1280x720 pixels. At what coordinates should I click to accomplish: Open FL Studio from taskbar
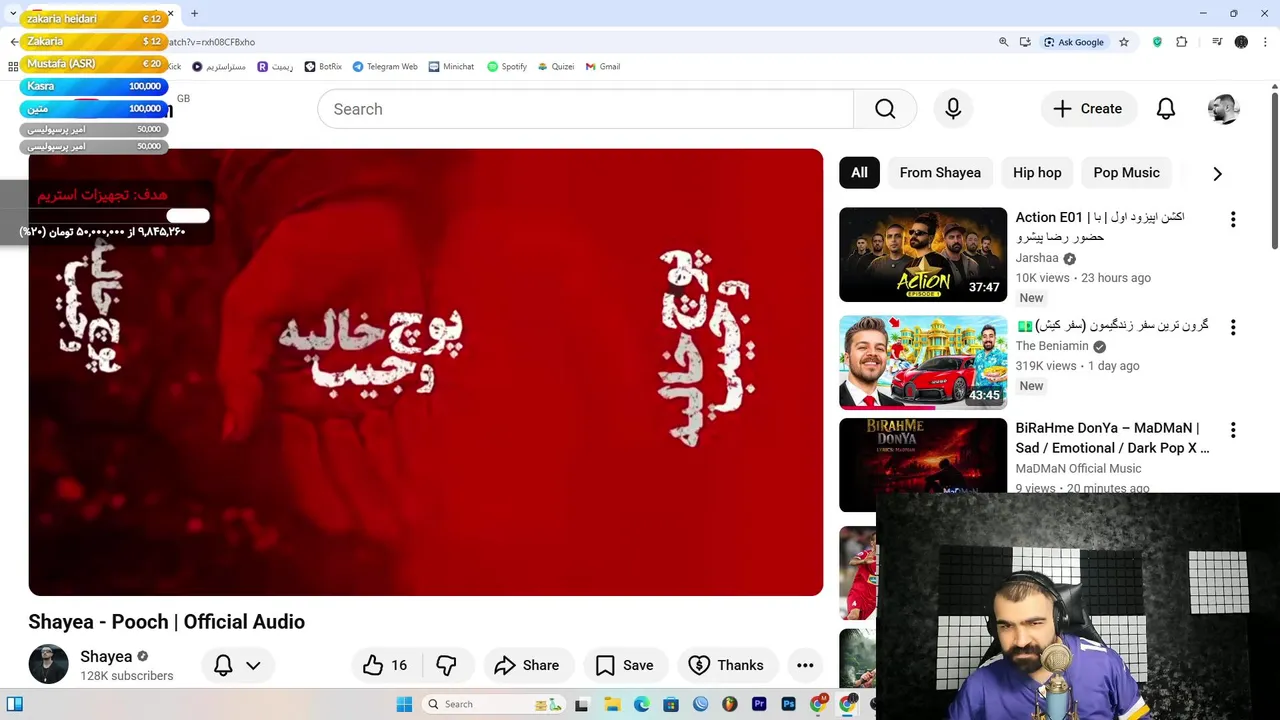729,704
